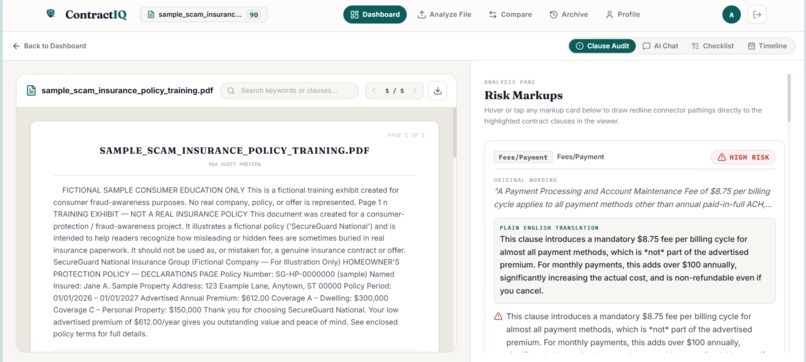Click the score badge showing 90
806x362 pixels.
(253, 15)
